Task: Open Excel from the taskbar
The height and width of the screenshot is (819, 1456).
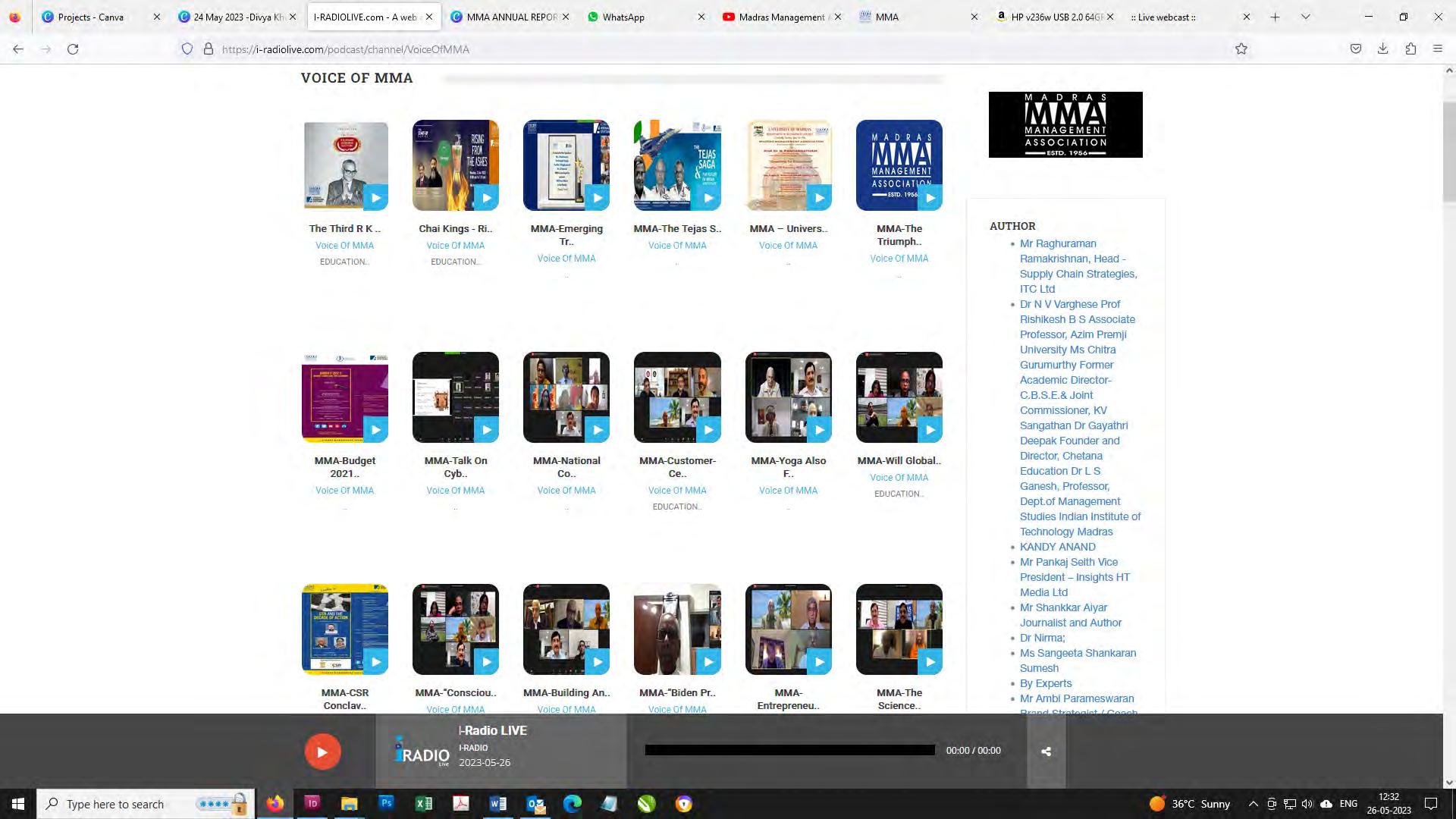Action: pyautogui.click(x=423, y=804)
